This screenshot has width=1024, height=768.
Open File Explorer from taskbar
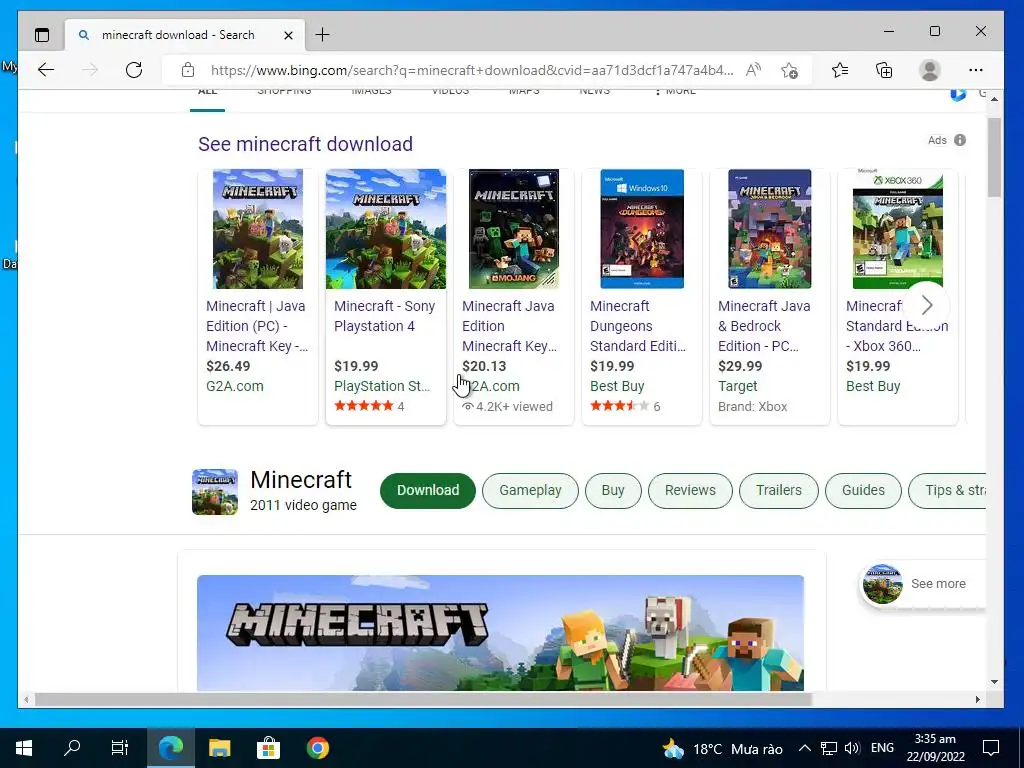[219, 748]
